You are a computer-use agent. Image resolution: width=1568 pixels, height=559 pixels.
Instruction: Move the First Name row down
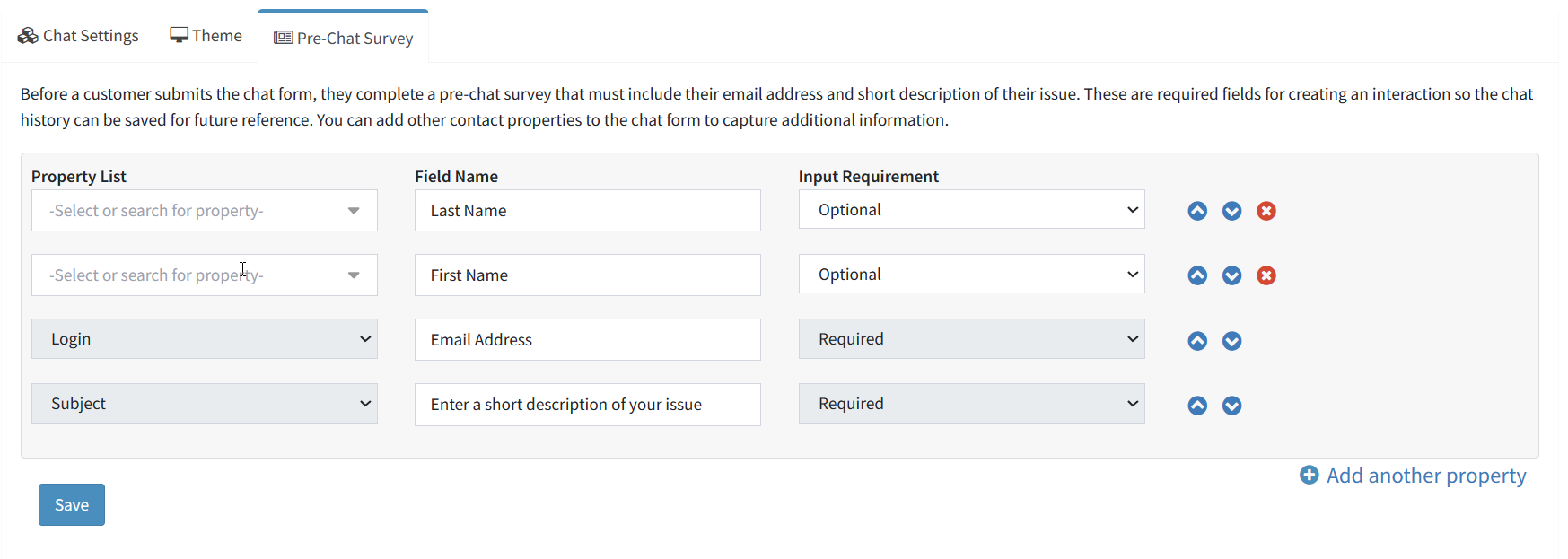point(1232,275)
